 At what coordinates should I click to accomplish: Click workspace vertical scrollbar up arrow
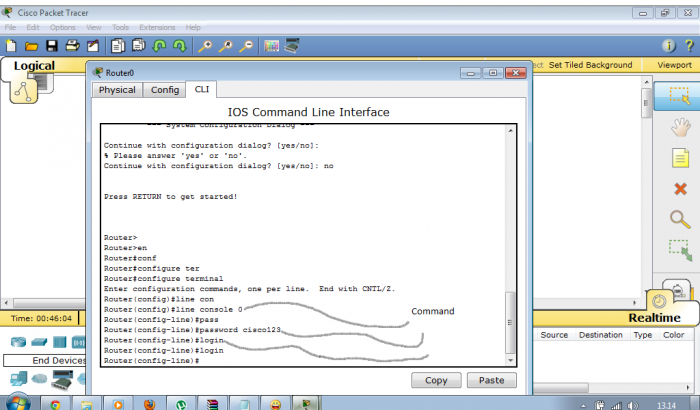click(x=646, y=82)
